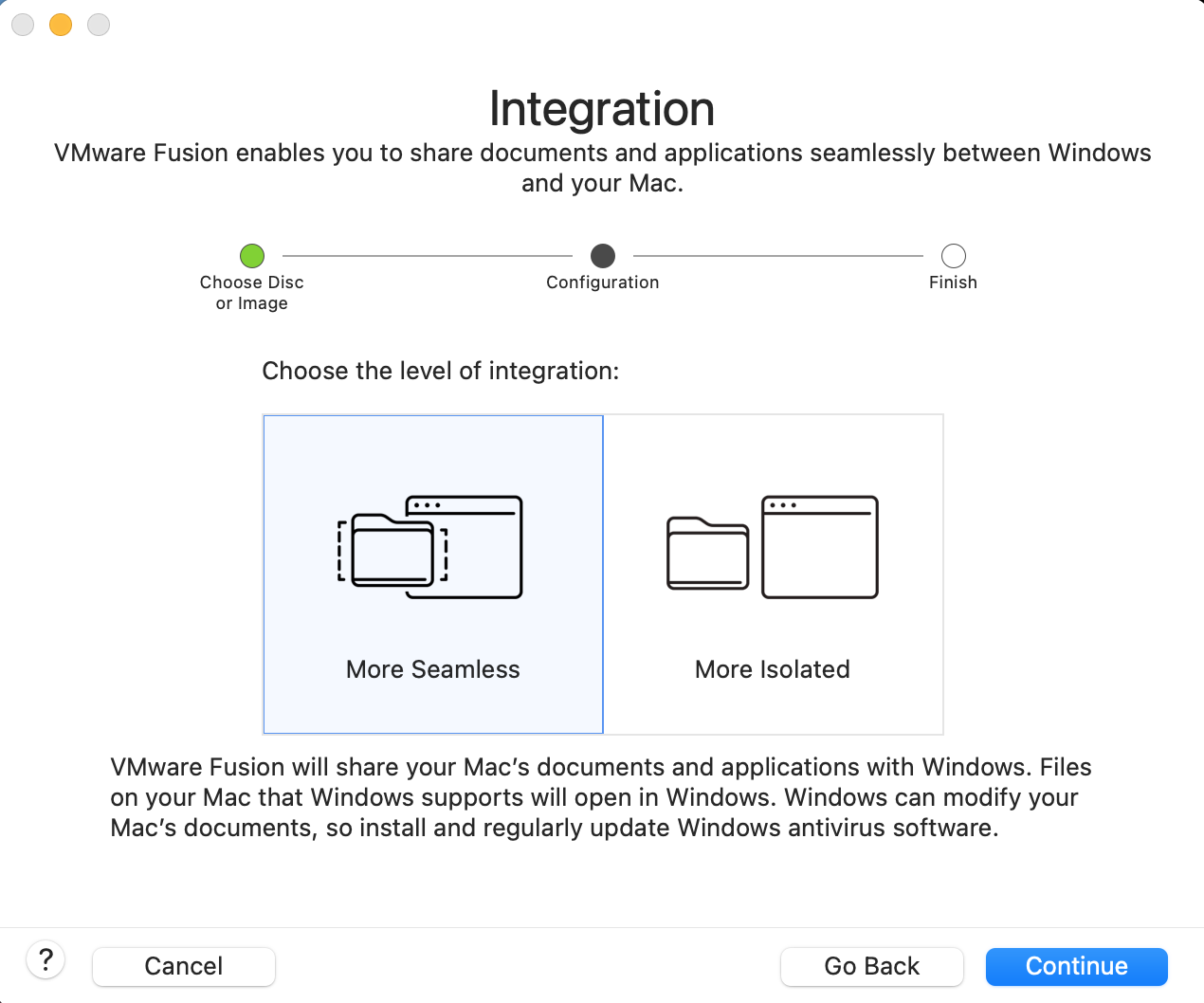Screen dimensions: 1204x1003
Task: Click the 'Choose Disc or Image' step label
Action: click(252, 293)
